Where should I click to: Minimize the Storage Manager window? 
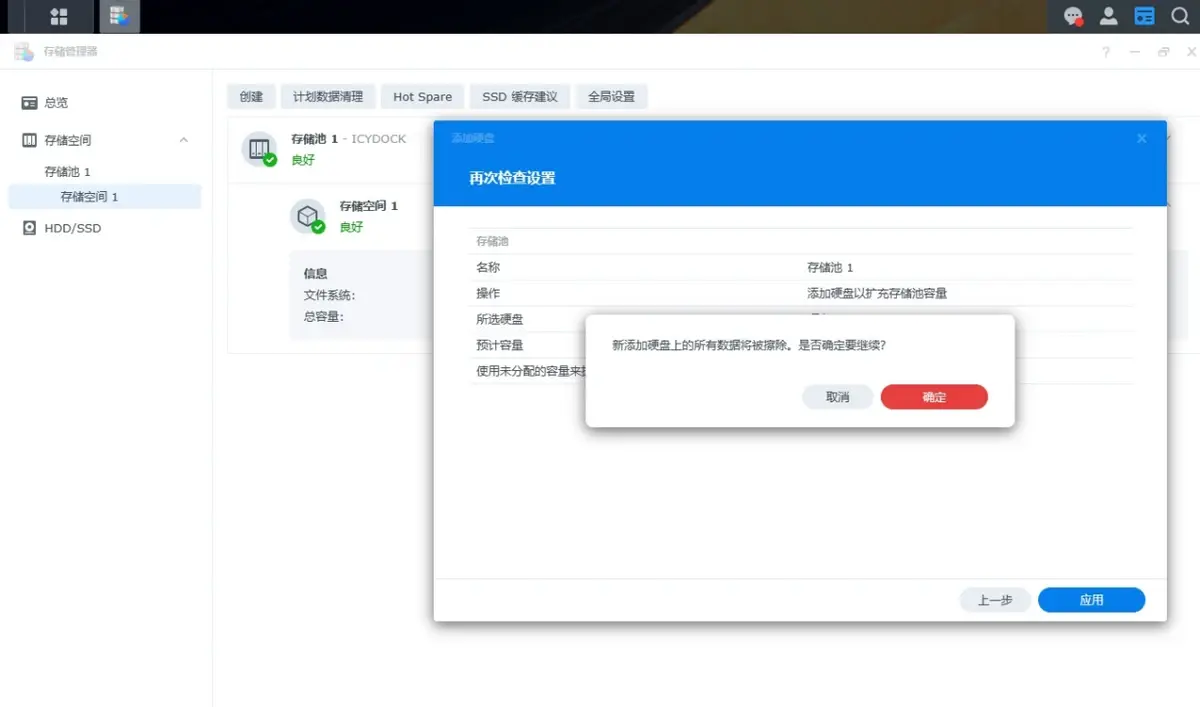click(x=1135, y=52)
